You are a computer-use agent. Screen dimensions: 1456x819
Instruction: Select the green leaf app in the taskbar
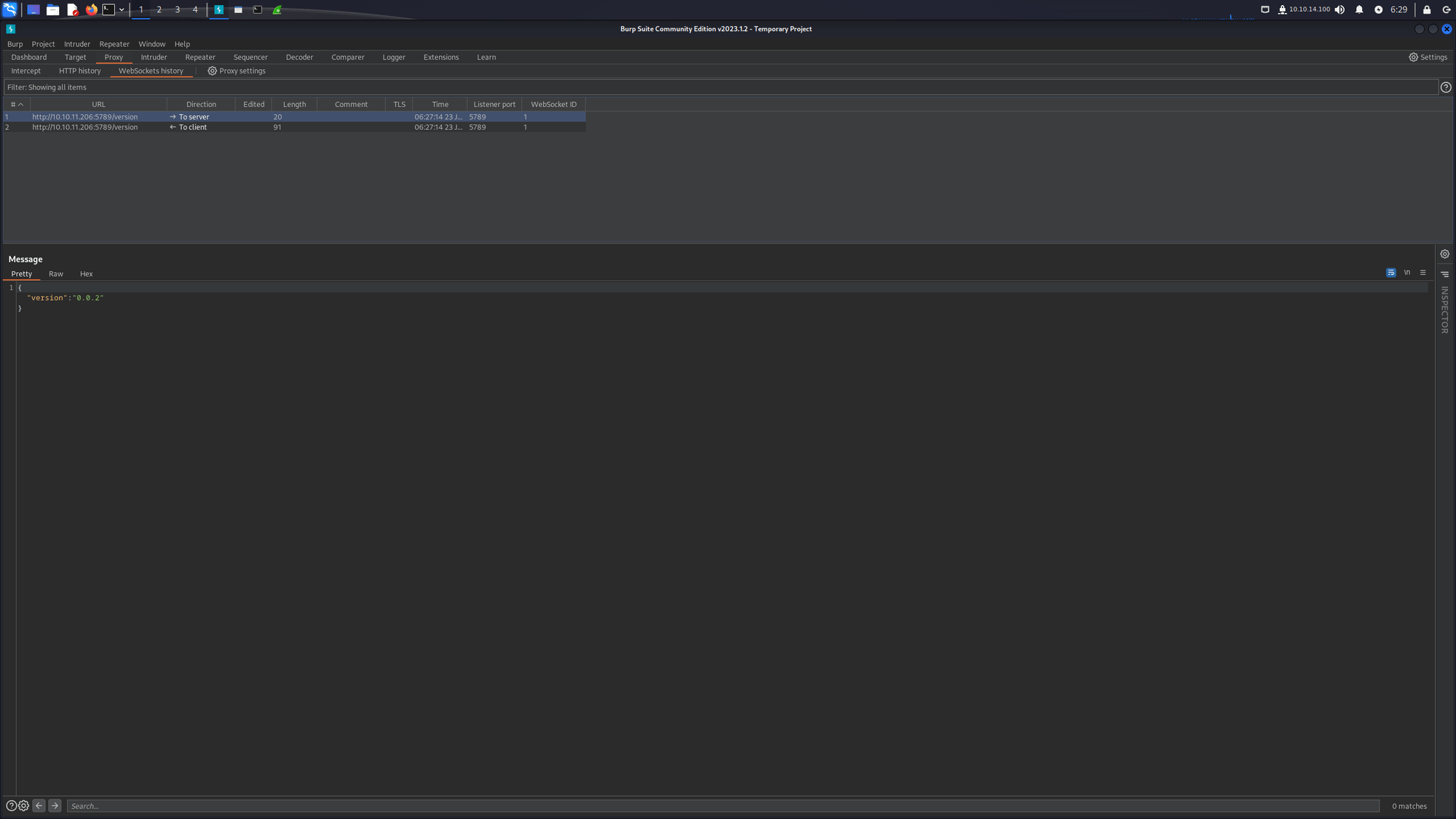pos(277,9)
